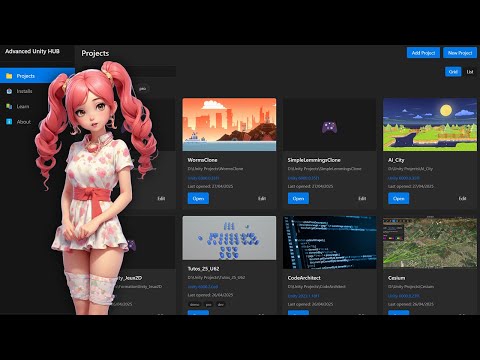Image resolution: width=480 pixels, height=360 pixels.
Task: Click the 'Tutos_25_U62' project title
Action: [203, 269]
